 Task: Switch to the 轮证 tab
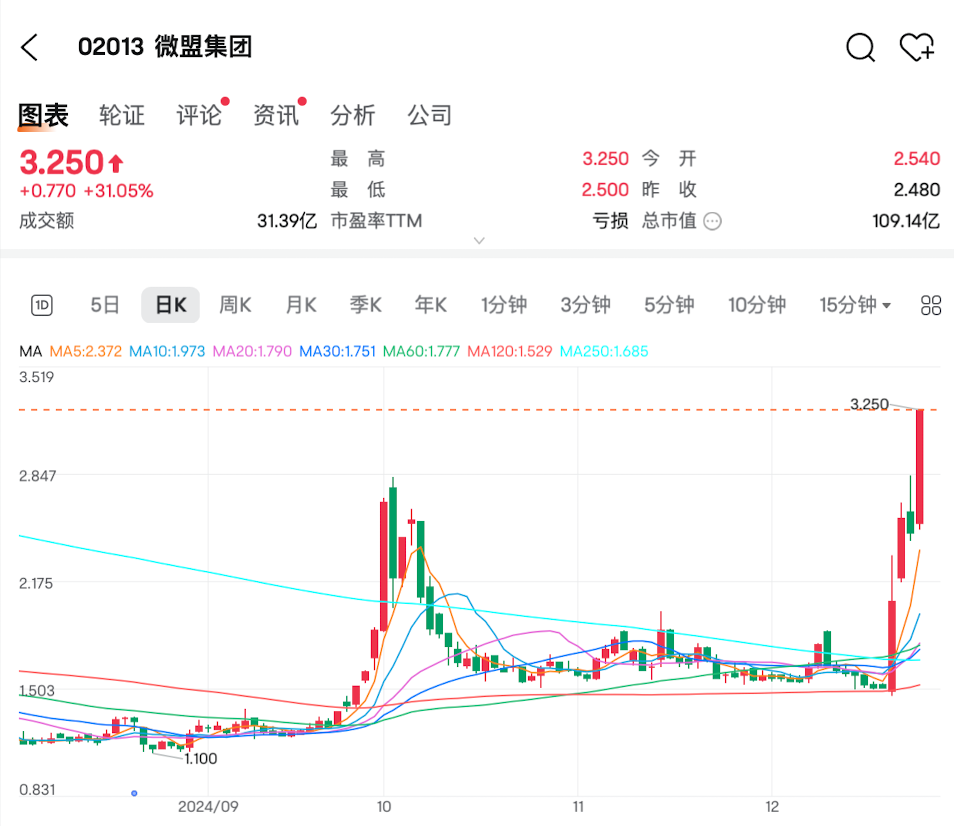122,116
